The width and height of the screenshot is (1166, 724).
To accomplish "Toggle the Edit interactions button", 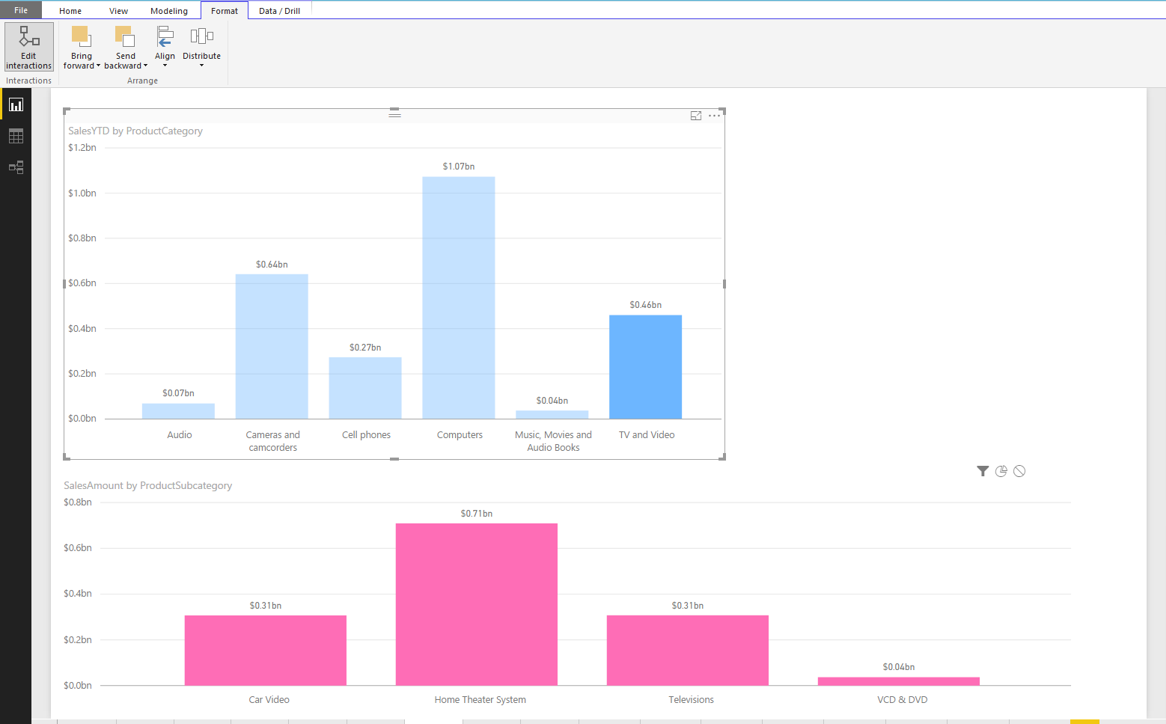I will [x=28, y=47].
